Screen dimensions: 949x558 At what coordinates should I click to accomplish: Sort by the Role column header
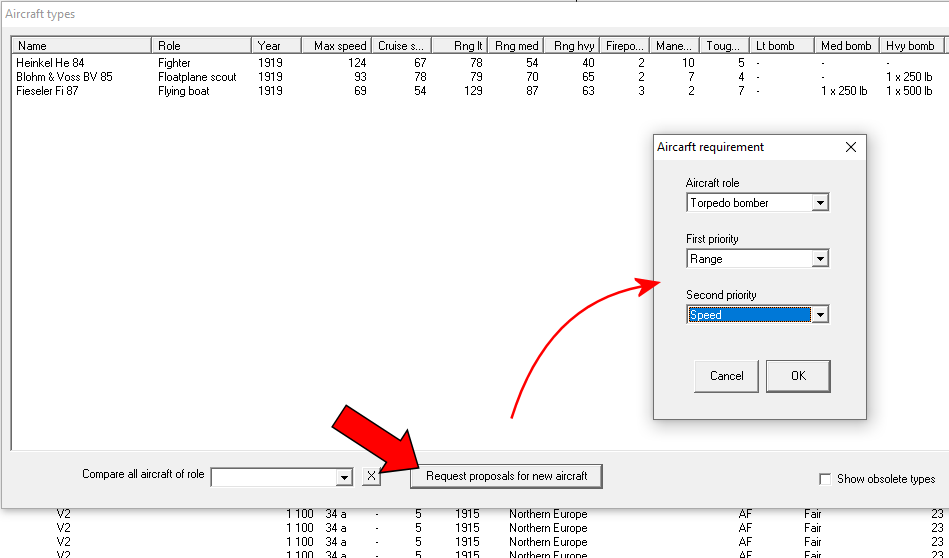(x=200, y=46)
